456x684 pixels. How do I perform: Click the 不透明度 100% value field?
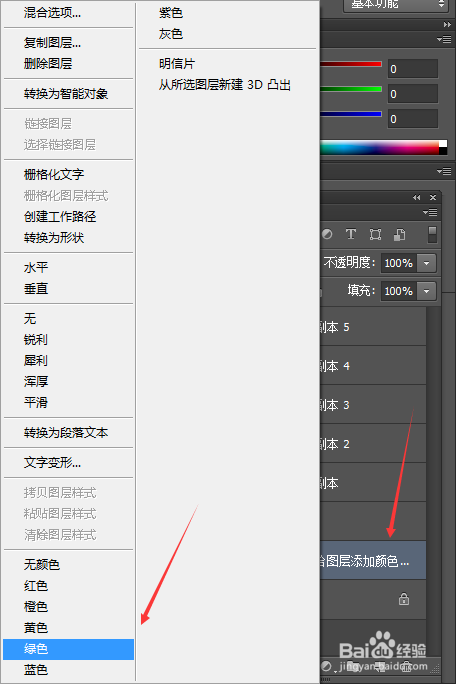click(x=399, y=263)
